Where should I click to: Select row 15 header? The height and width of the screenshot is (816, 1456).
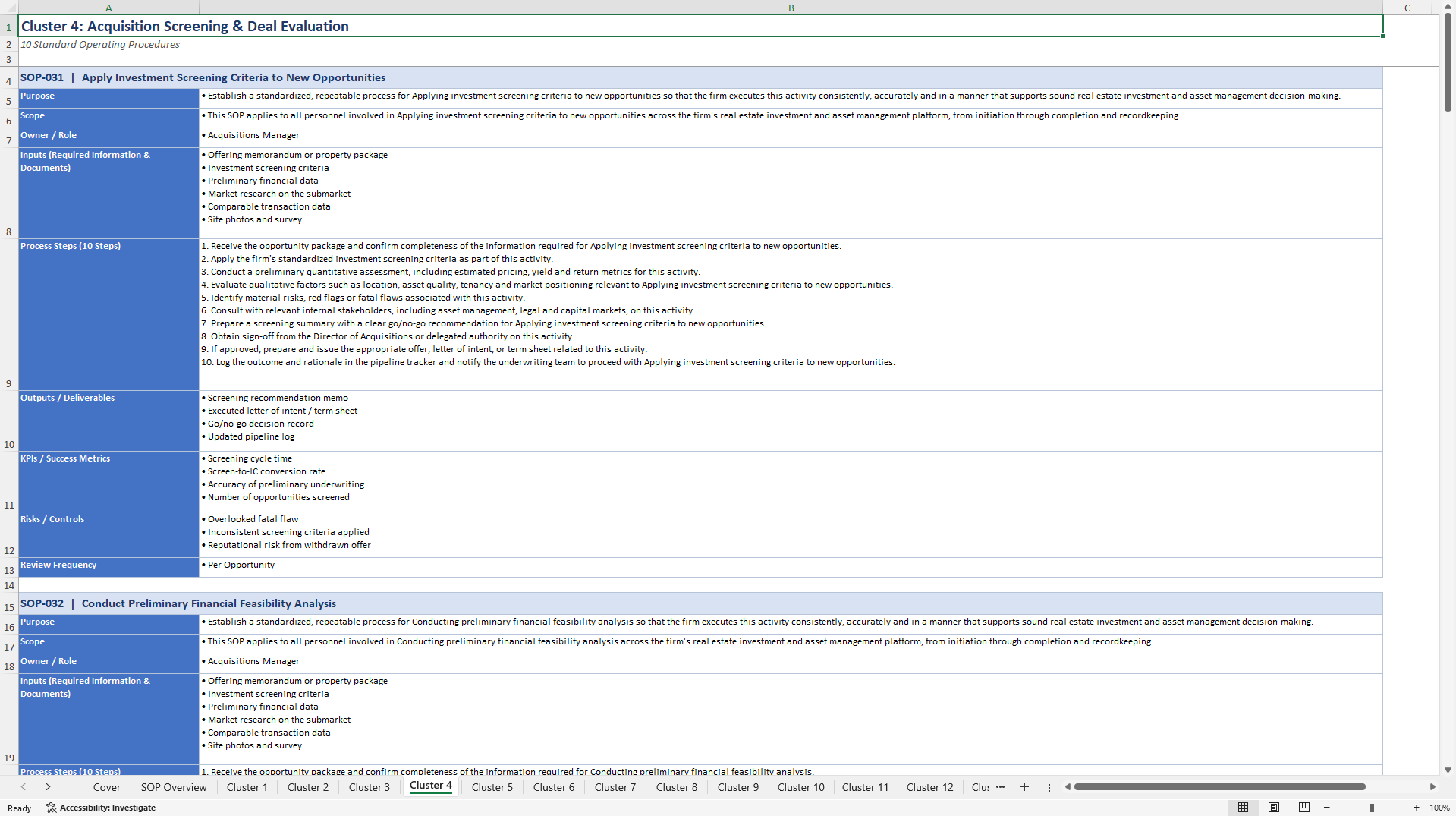coord(8,603)
